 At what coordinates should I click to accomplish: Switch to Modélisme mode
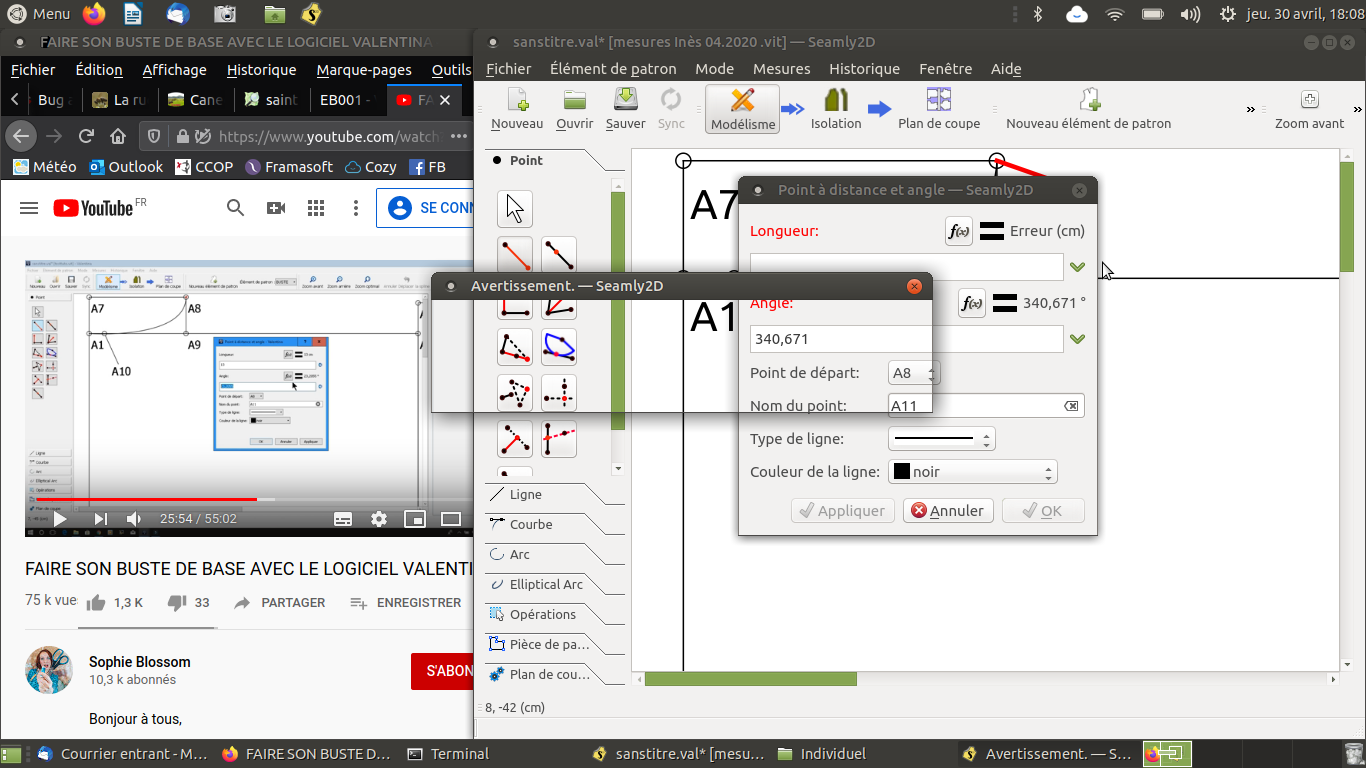[742, 109]
